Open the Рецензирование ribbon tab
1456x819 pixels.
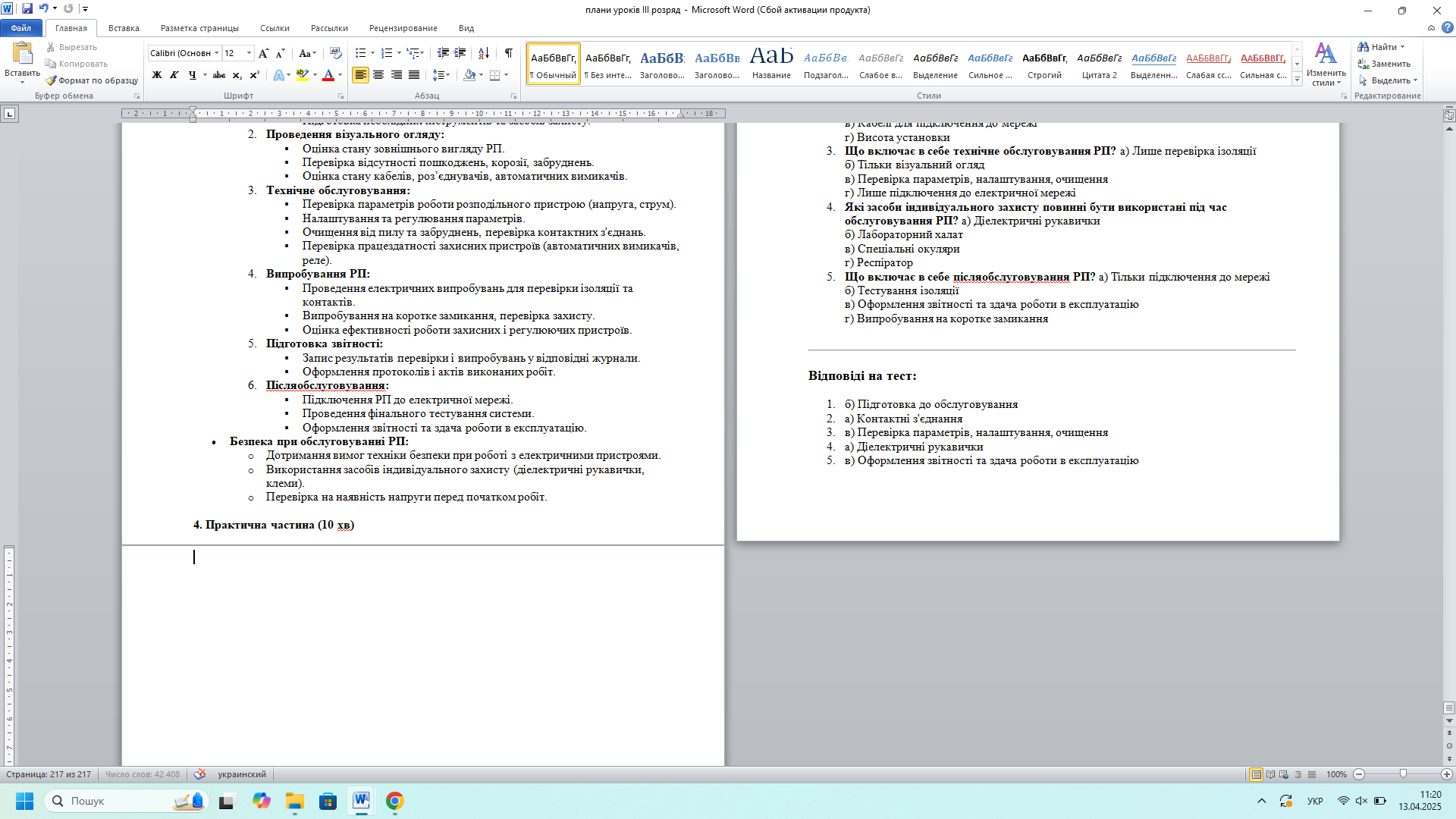click(403, 28)
